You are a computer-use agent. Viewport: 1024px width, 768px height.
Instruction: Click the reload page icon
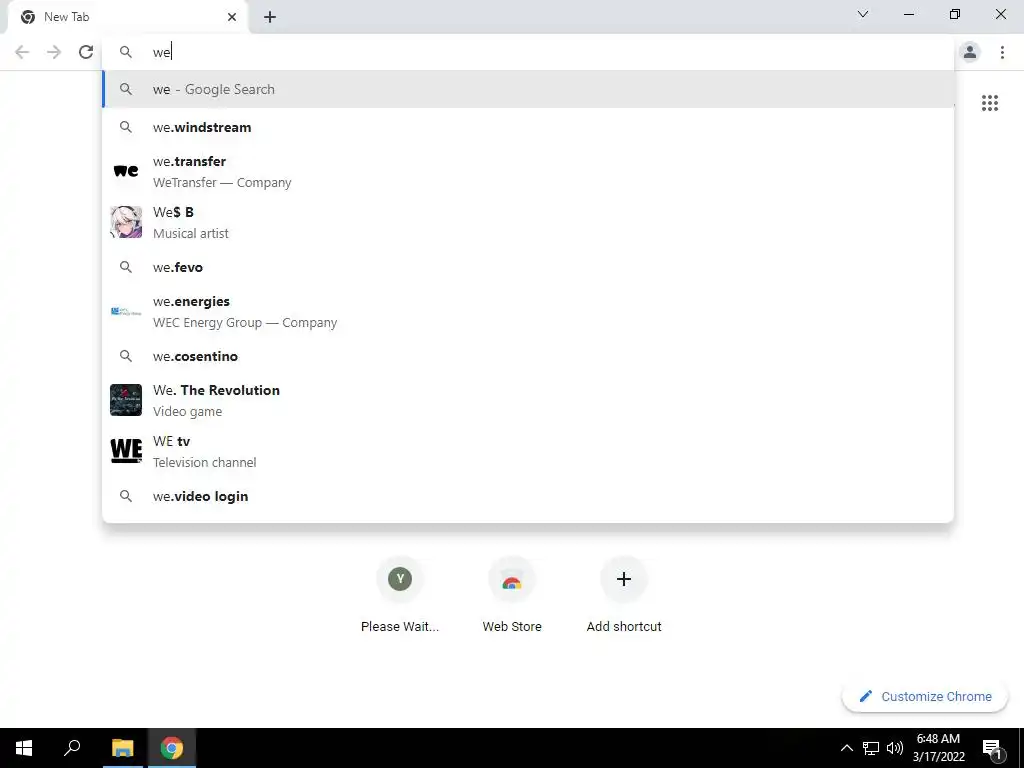click(86, 52)
